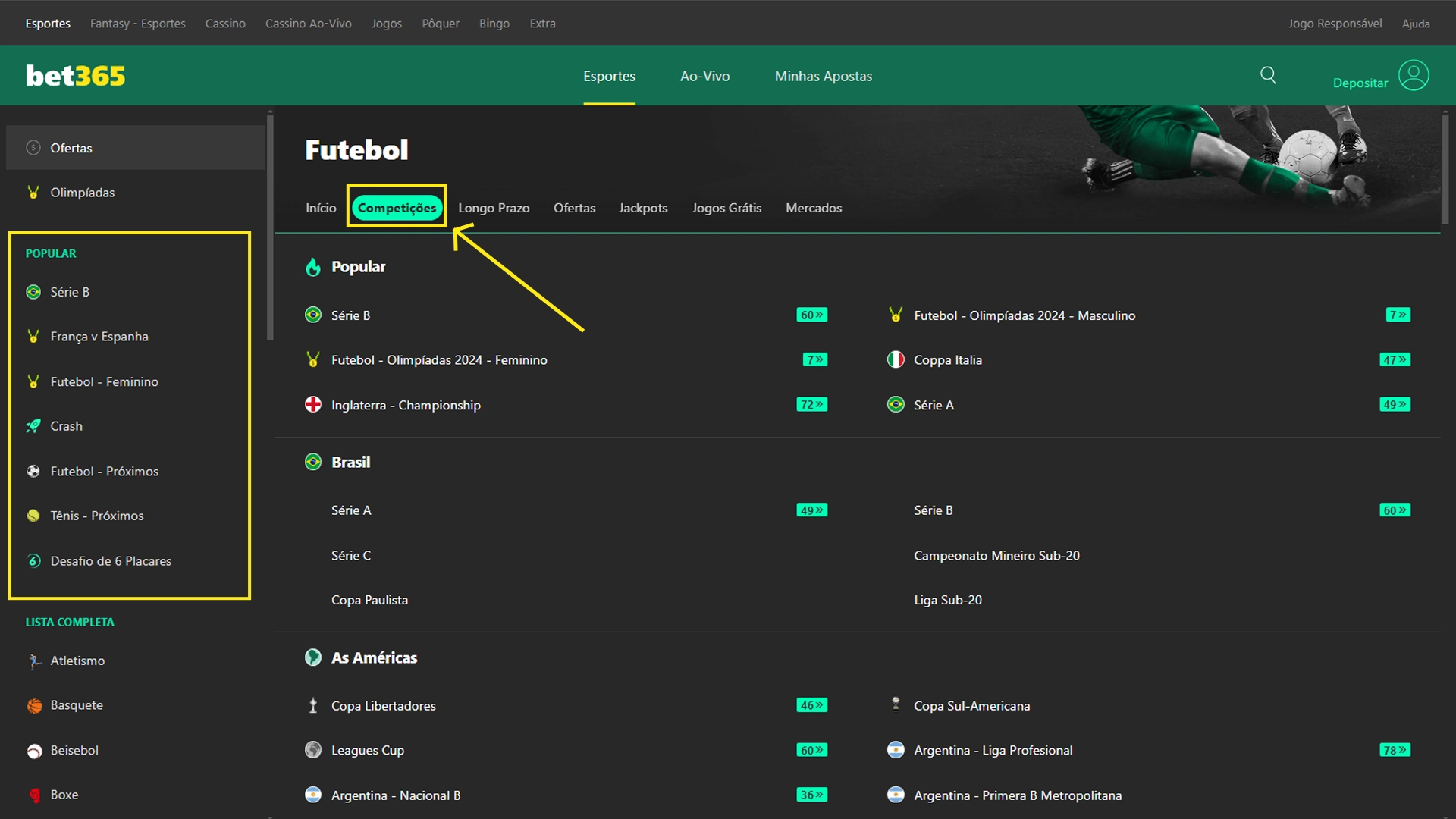Go to Cassino Ao-Vivo in the top bar
The height and width of the screenshot is (819, 1456).
[x=308, y=24]
